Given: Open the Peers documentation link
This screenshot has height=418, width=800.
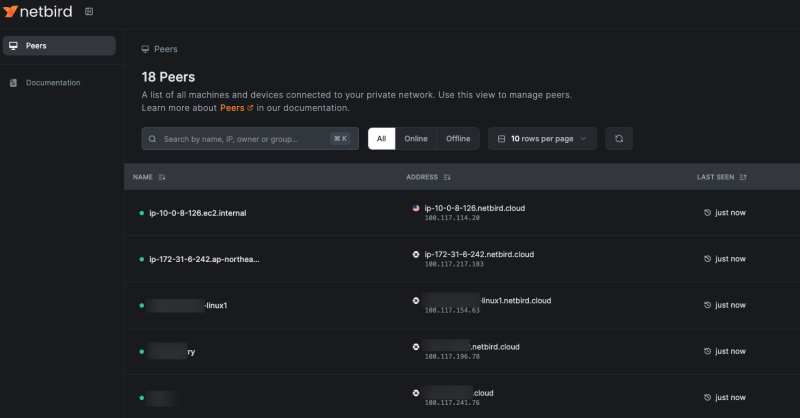Looking at the screenshot, I should point(236,108).
